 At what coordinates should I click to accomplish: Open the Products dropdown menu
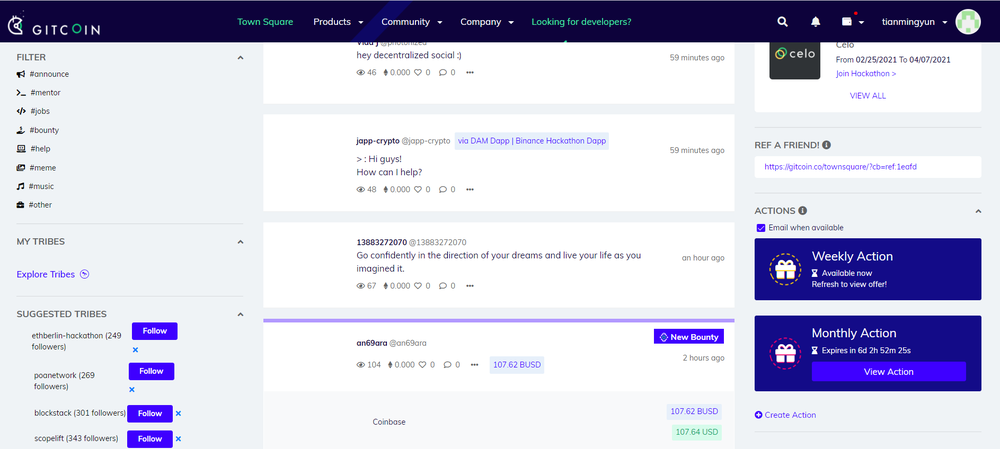click(x=338, y=22)
